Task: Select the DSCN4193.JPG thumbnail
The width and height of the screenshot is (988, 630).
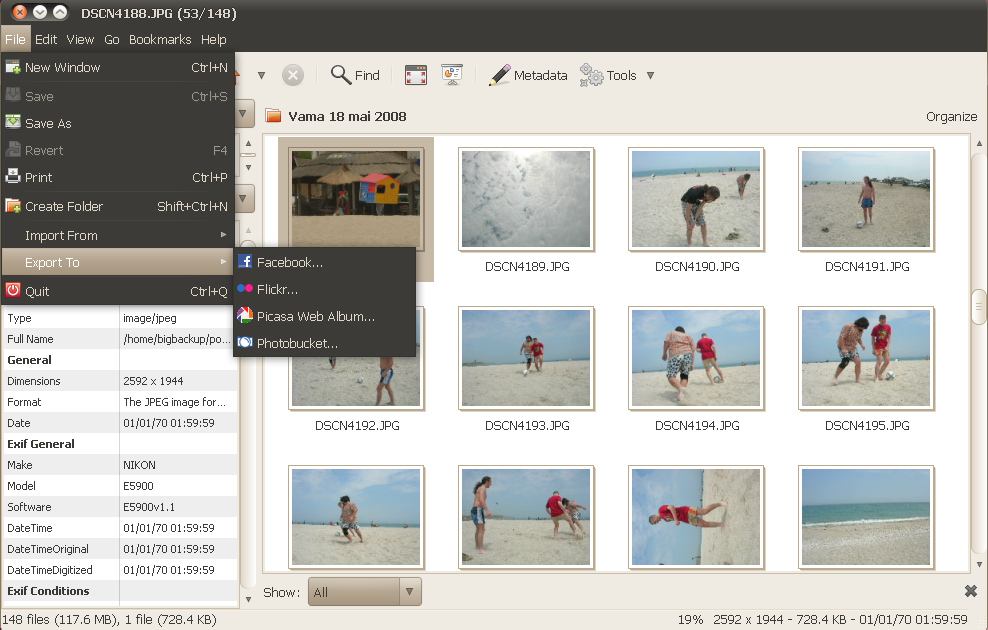Action: pos(526,357)
